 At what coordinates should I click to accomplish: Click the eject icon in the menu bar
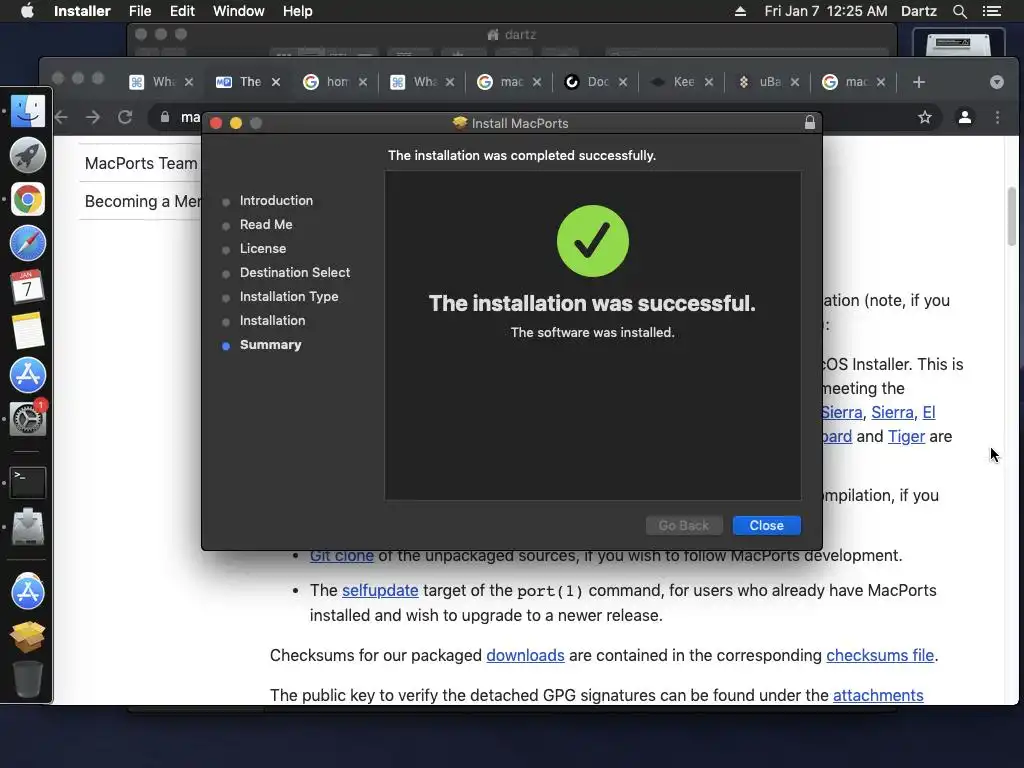(x=740, y=11)
